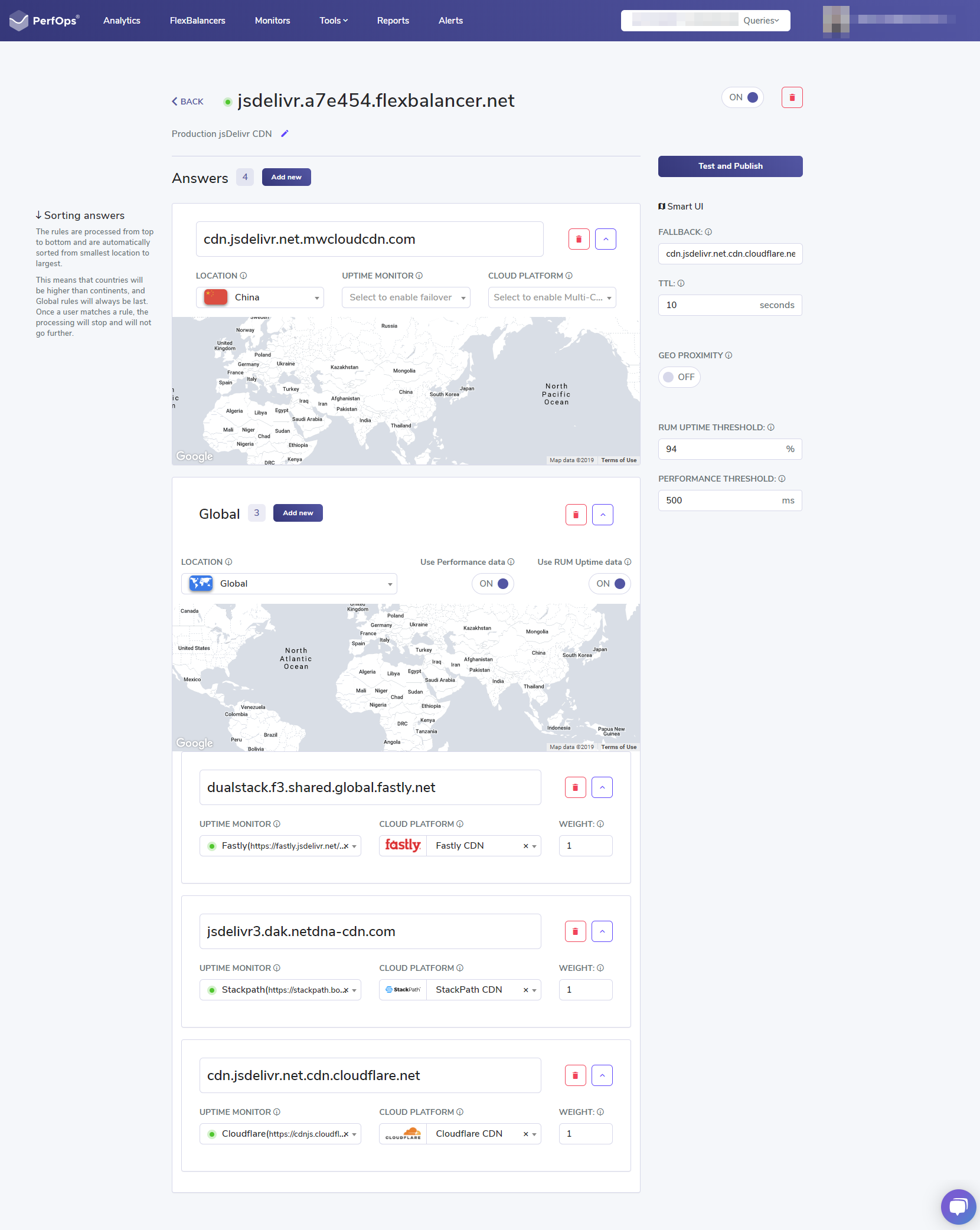Open the StackPath CDN cloud platform dropdown
The image size is (980, 1230).
click(460, 990)
